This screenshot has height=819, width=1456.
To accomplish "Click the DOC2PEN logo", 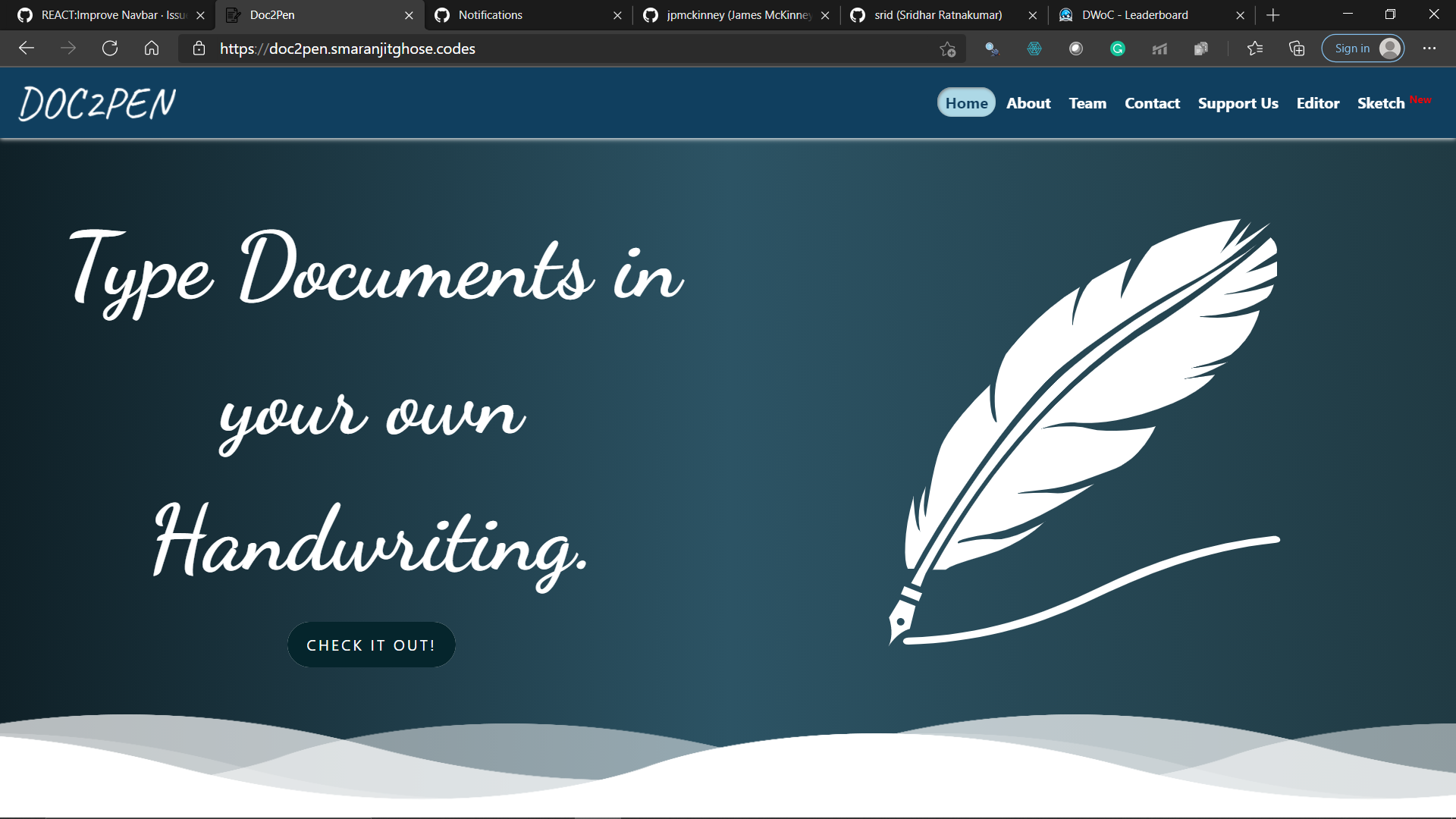I will click(97, 102).
